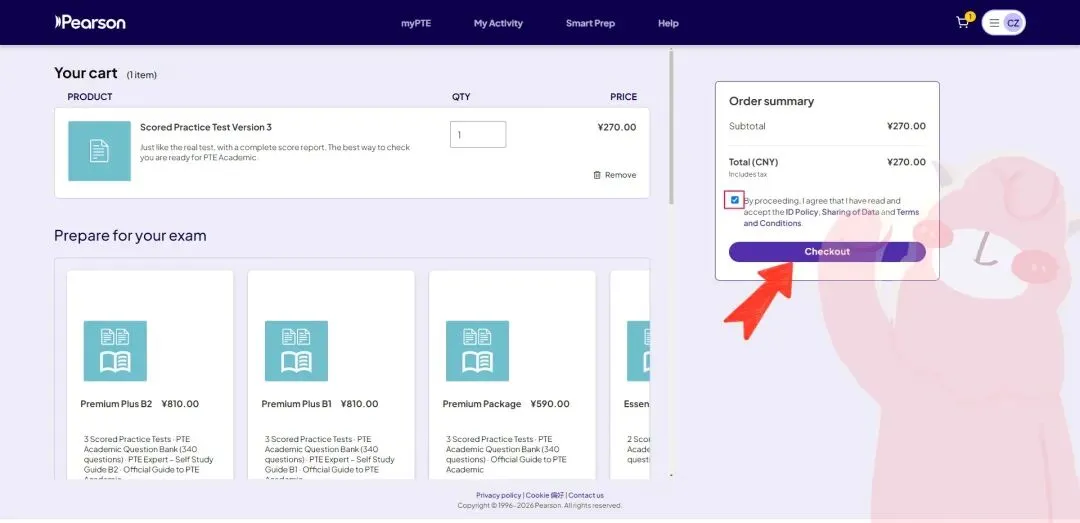Select the Scored Practice Test Version 3 title
Viewport: 1080px width, 523px height.
(x=206, y=127)
